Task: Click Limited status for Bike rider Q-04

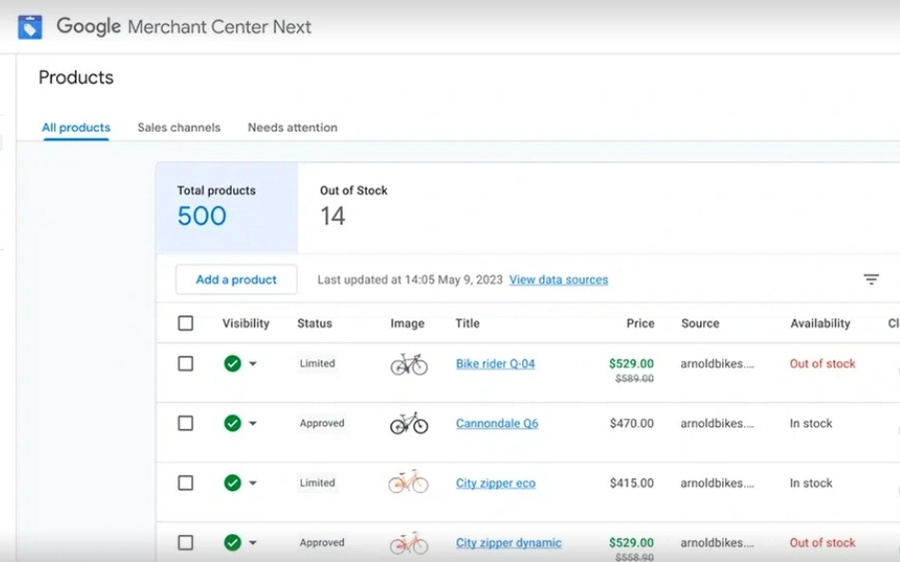Action: pyautogui.click(x=317, y=363)
